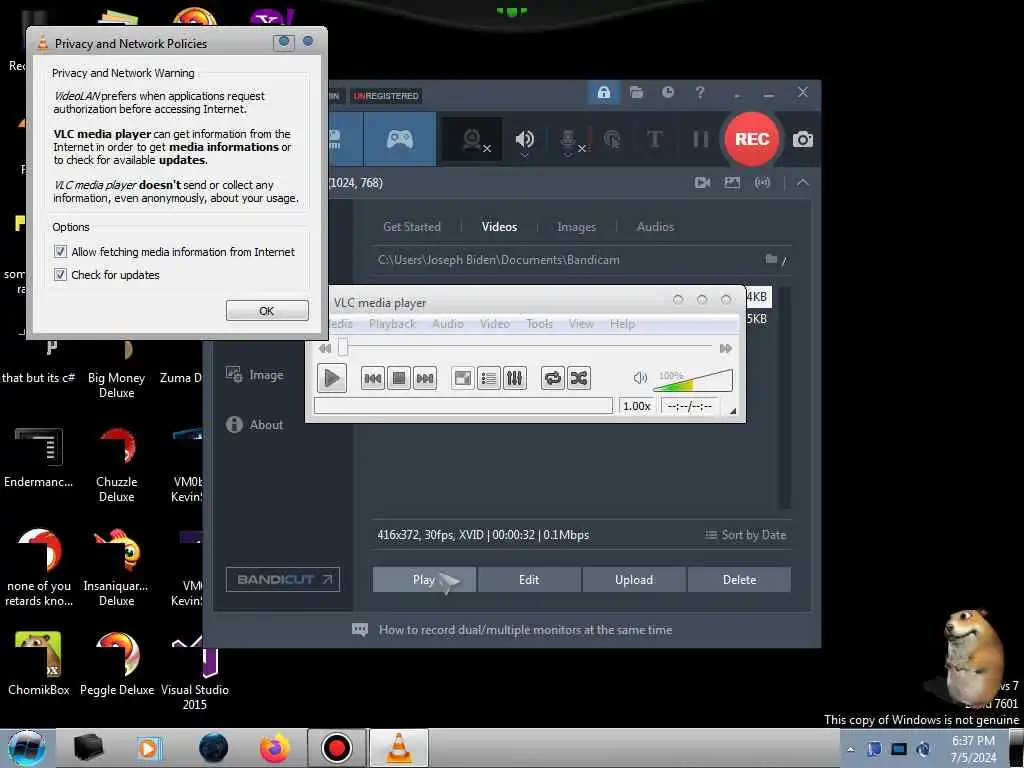The height and width of the screenshot is (768, 1024).
Task: Toggle Allow fetching media information from Internet
Action: pyautogui.click(x=60, y=251)
